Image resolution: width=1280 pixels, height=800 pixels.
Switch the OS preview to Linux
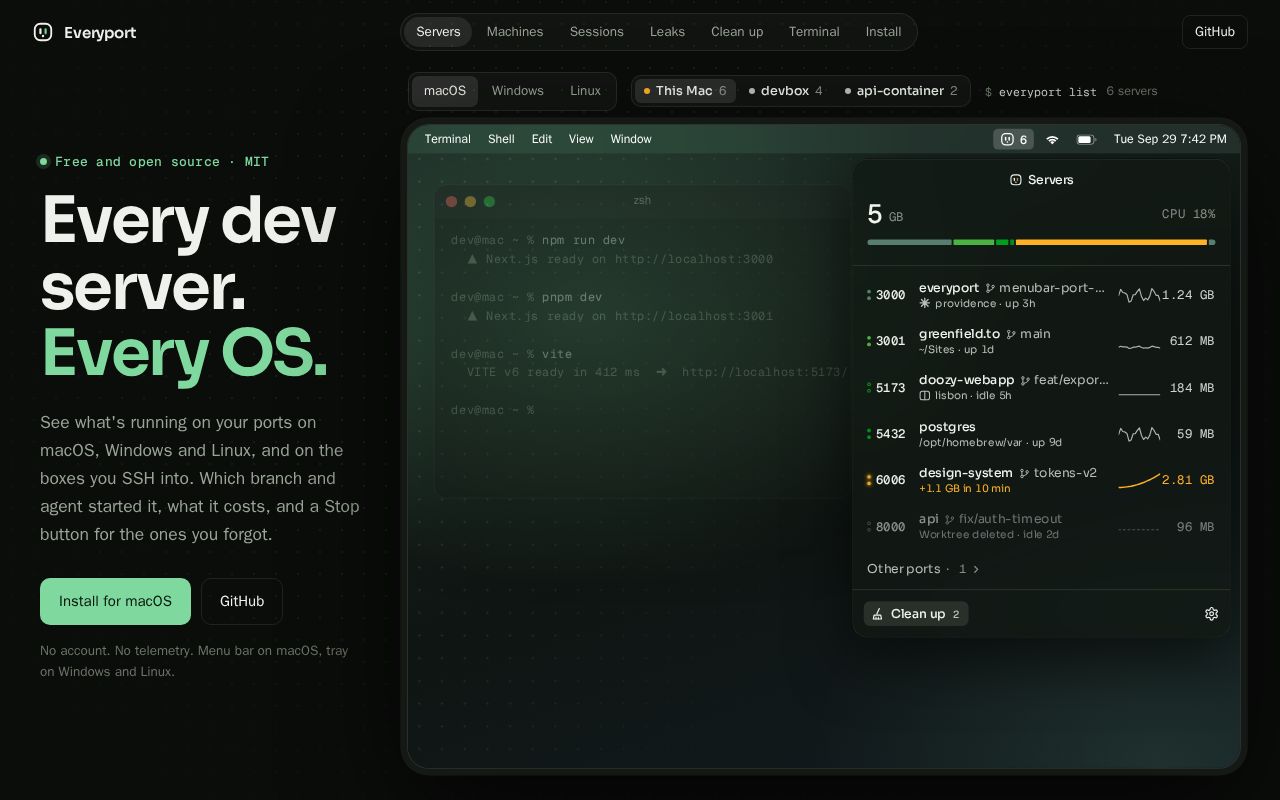pos(586,91)
